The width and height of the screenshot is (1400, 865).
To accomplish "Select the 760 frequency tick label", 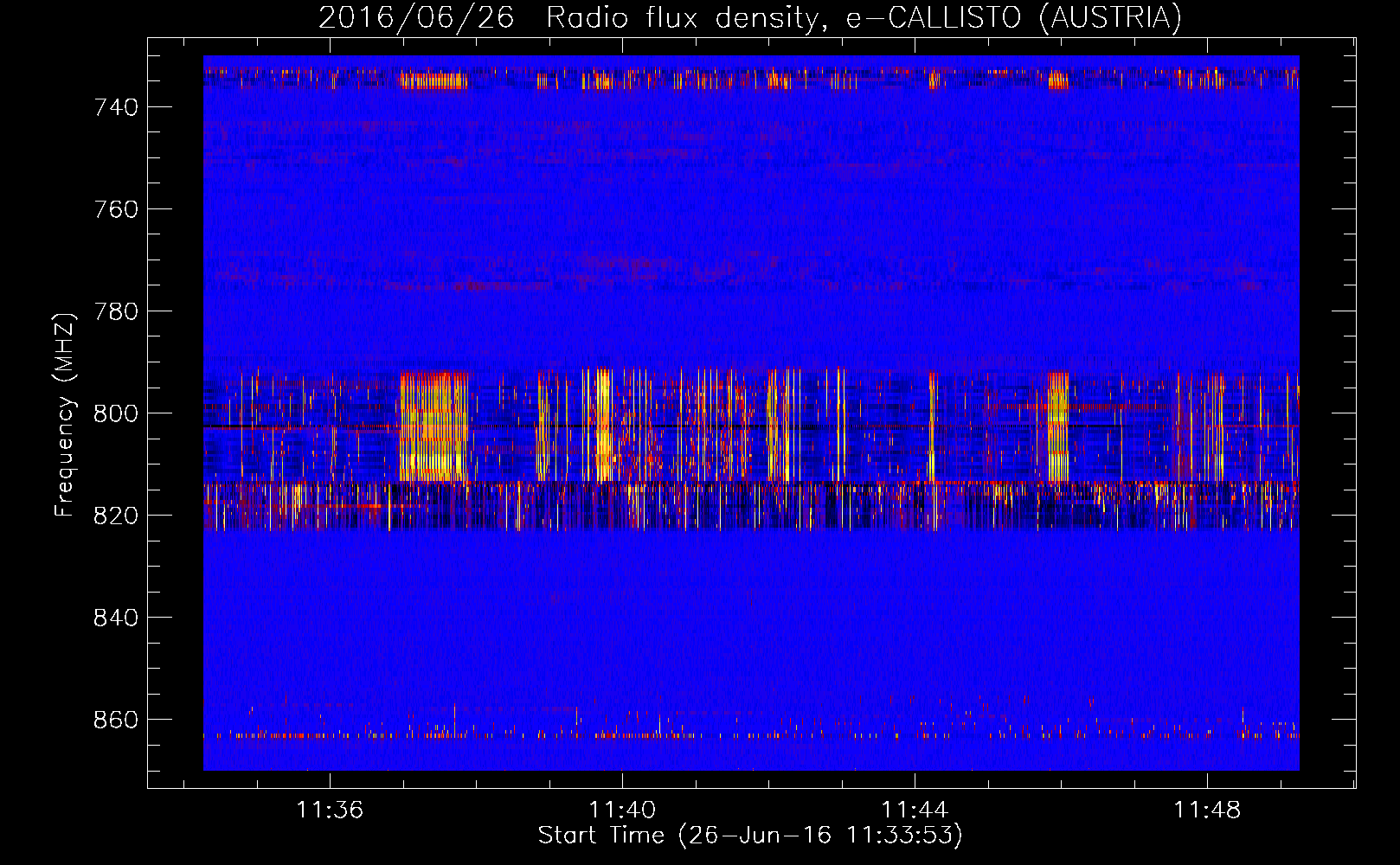I will coord(116,209).
